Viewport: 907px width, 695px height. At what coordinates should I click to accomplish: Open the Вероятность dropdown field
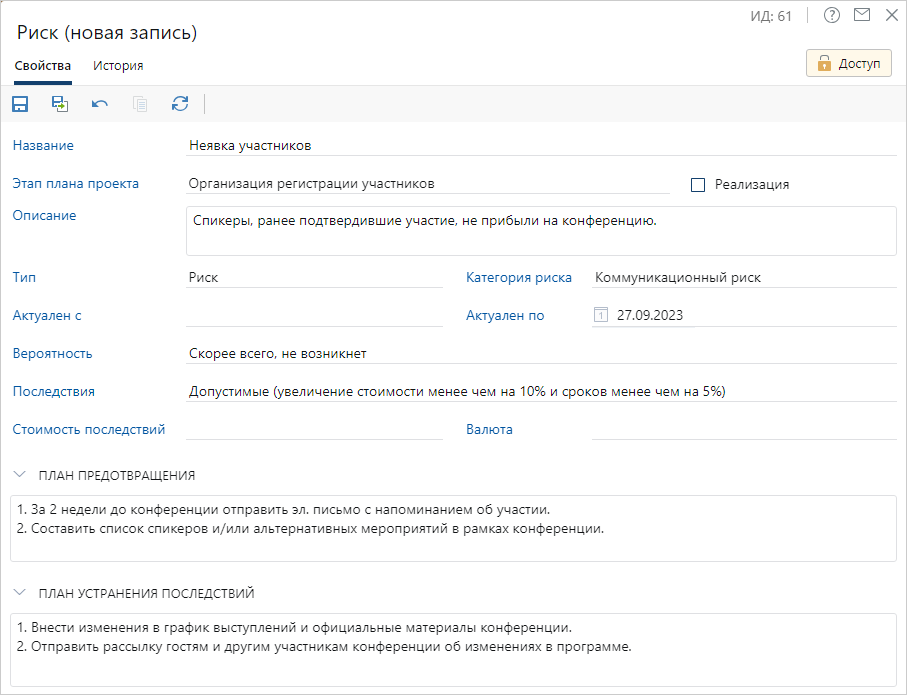pyautogui.click(x=540, y=354)
